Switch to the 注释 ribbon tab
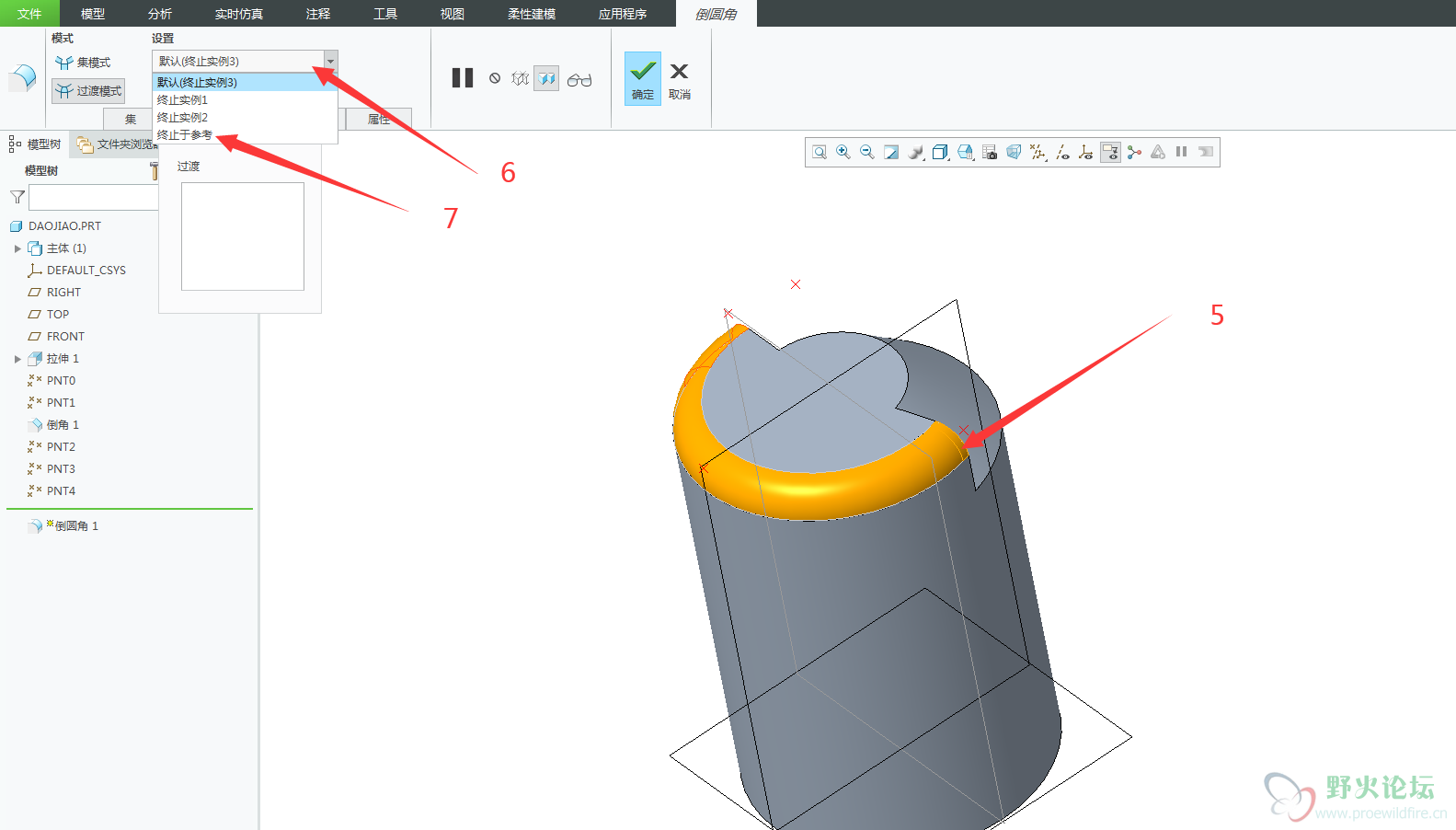Screen dimensions: 1456x830 (x=318, y=14)
